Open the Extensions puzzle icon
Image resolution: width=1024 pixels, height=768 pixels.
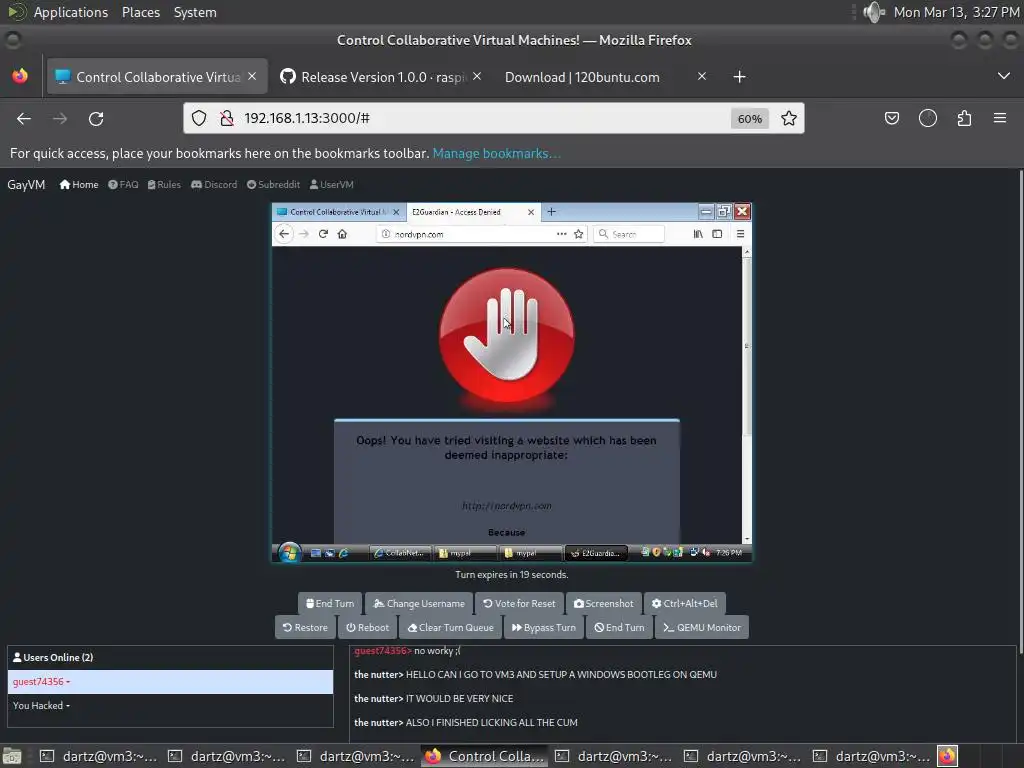coord(964,118)
